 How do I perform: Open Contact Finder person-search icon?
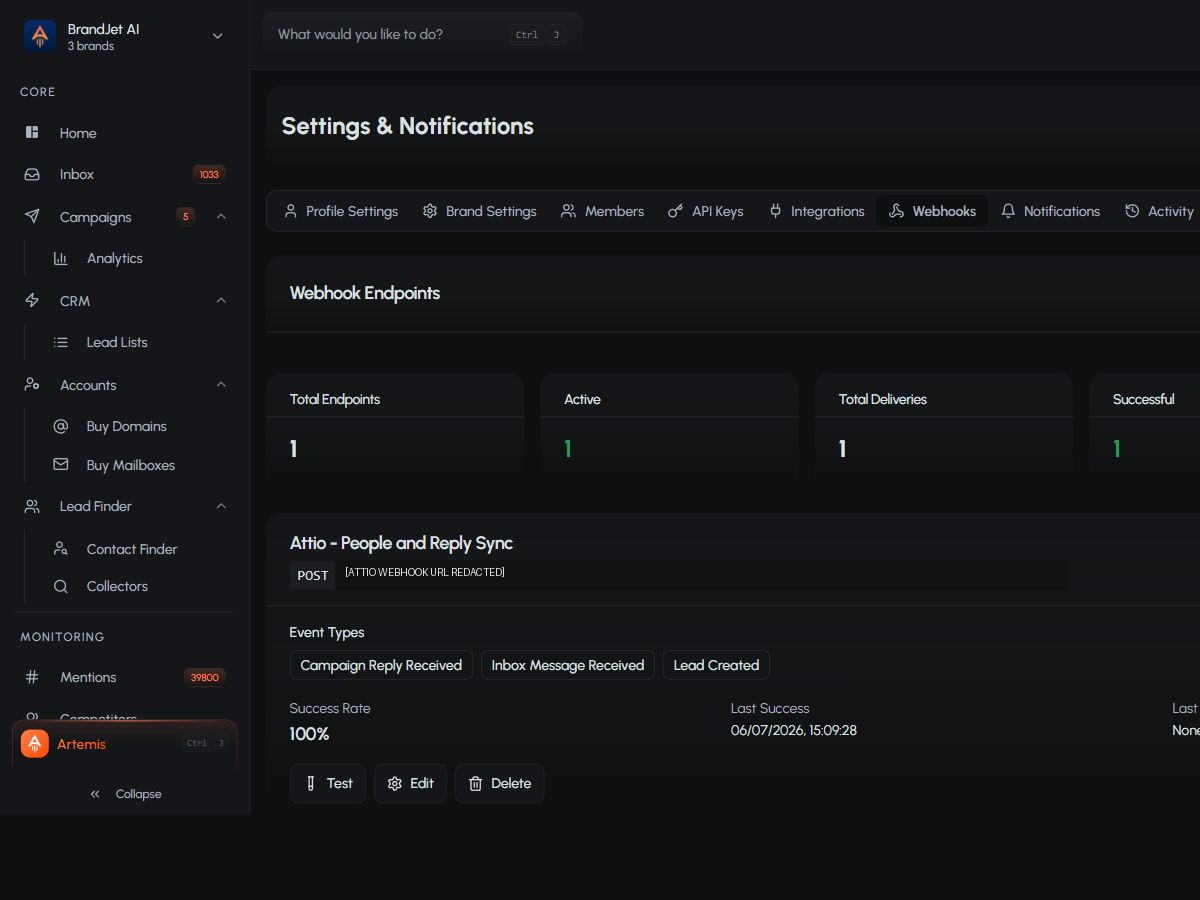(60, 549)
